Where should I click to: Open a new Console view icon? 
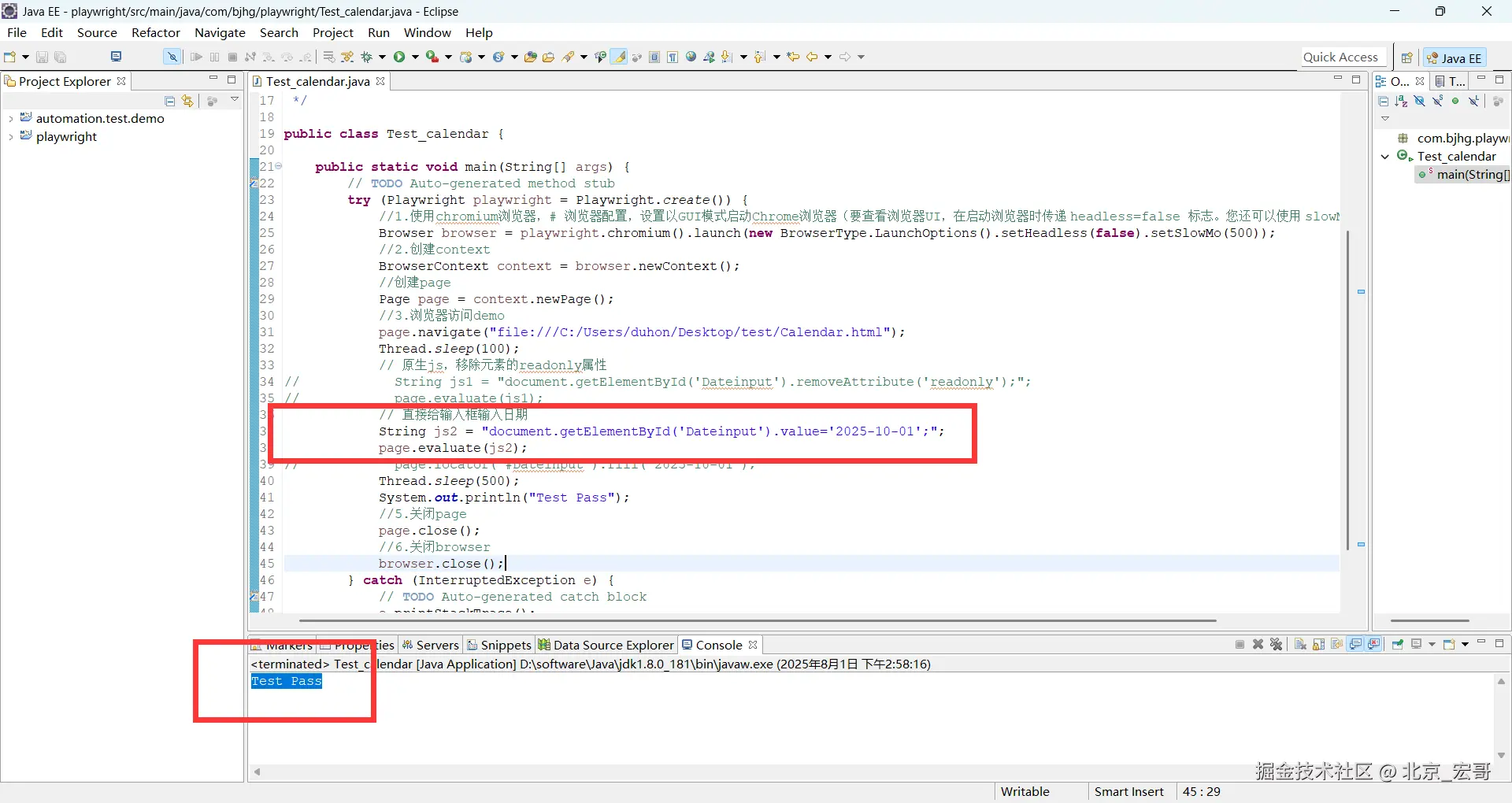pos(1449,645)
